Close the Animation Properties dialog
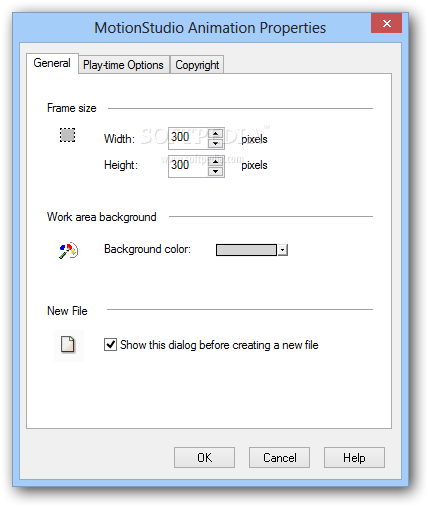This screenshot has height=507, width=429. tap(387, 23)
